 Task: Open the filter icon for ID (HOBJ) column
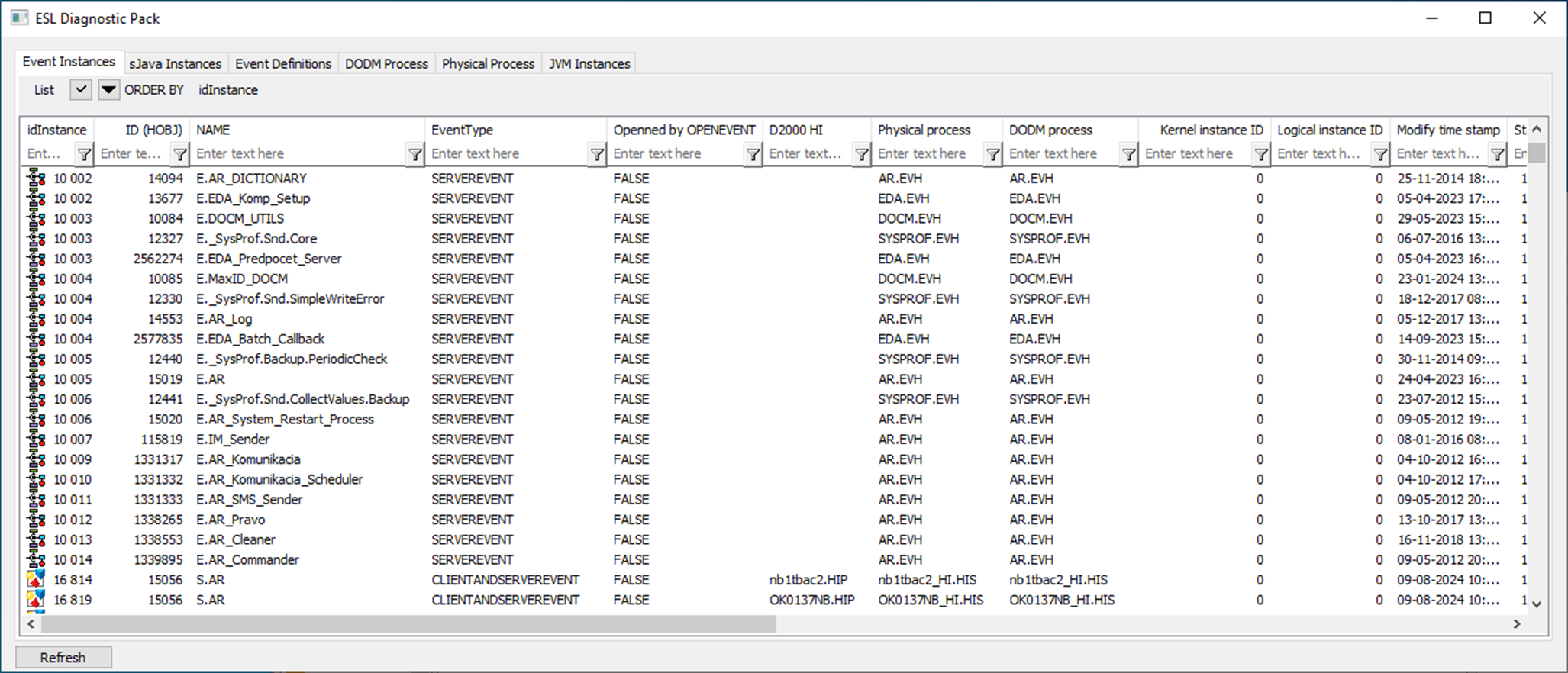[179, 154]
